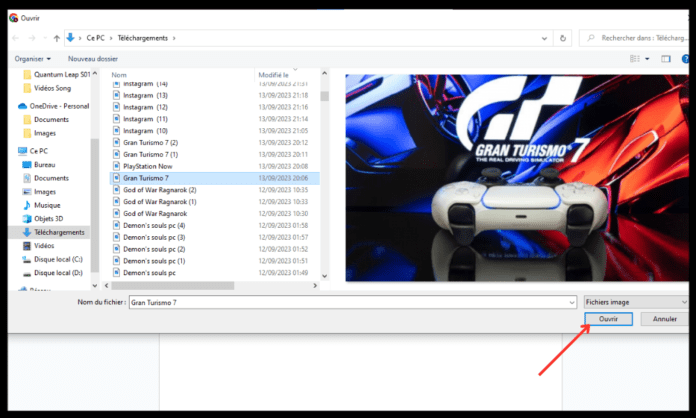The width and height of the screenshot is (696, 418).
Task: Sort by the Modifié le column header
Action: coord(273,75)
